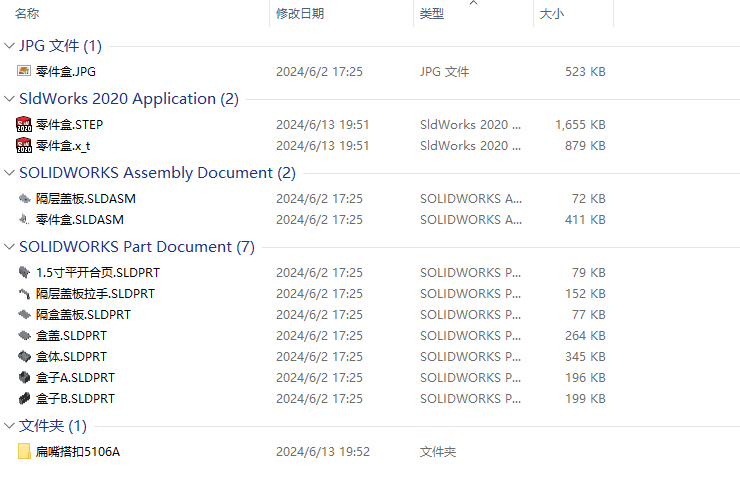Collapse the SOLIDWORKS Part Document group
Image resolution: width=740 pixels, height=480 pixels.
tap(9, 247)
